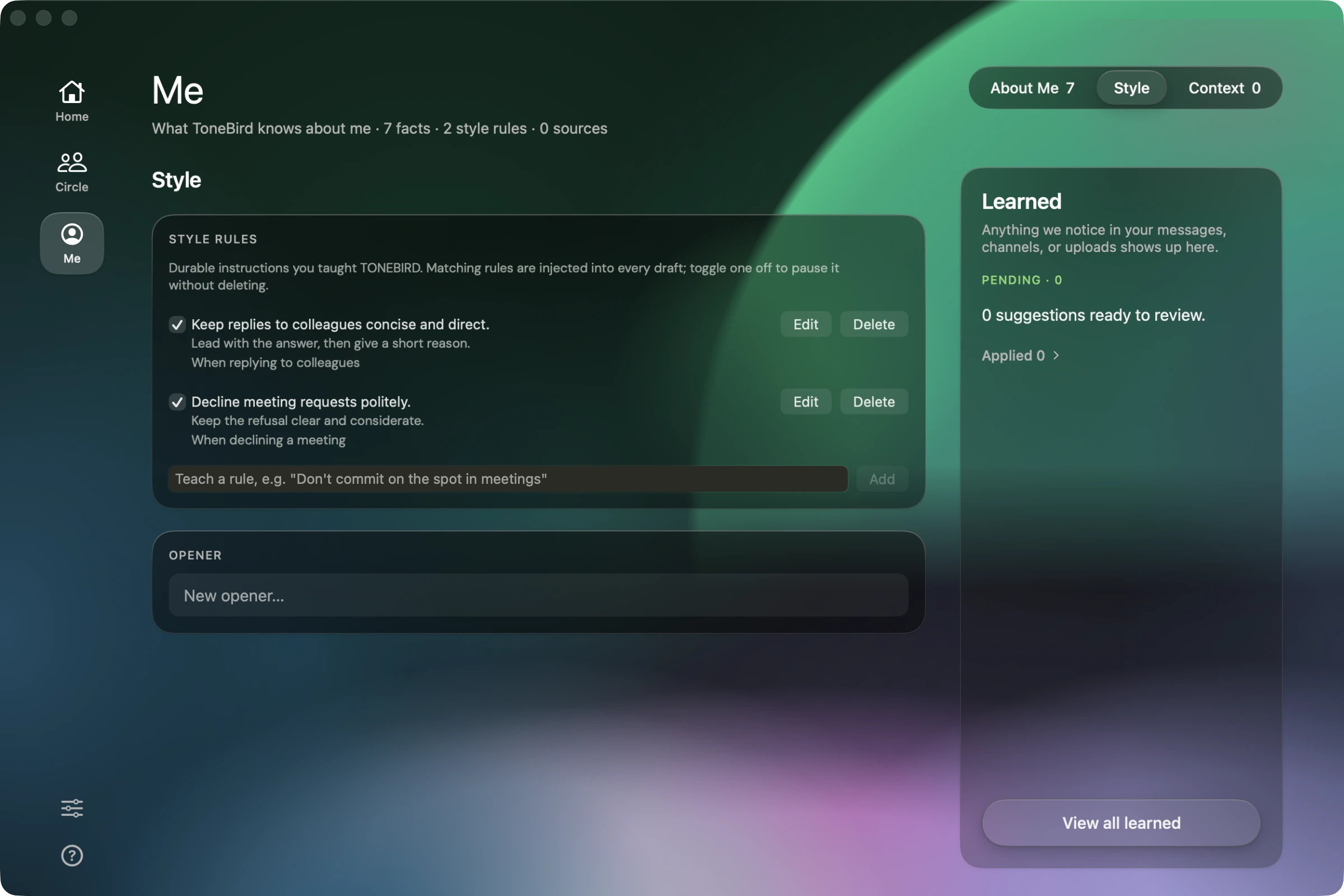This screenshot has height=896, width=1344.
Task: Click "When replying to colleagues" text
Action: 276,363
